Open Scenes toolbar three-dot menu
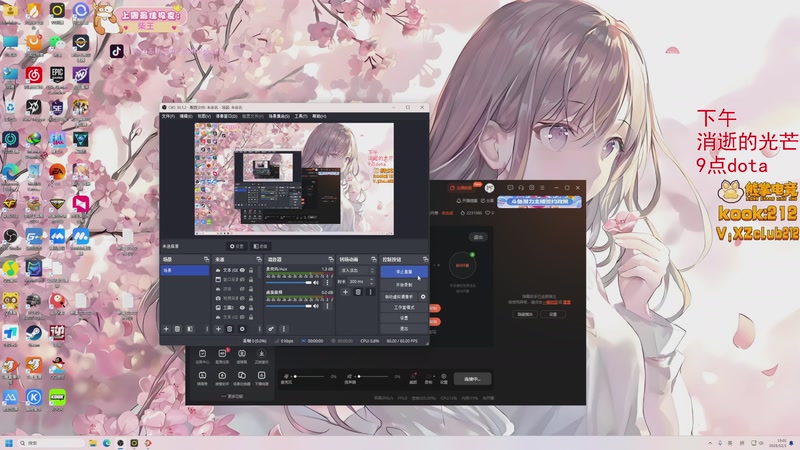Viewport: 800px width, 450px height. point(207,329)
